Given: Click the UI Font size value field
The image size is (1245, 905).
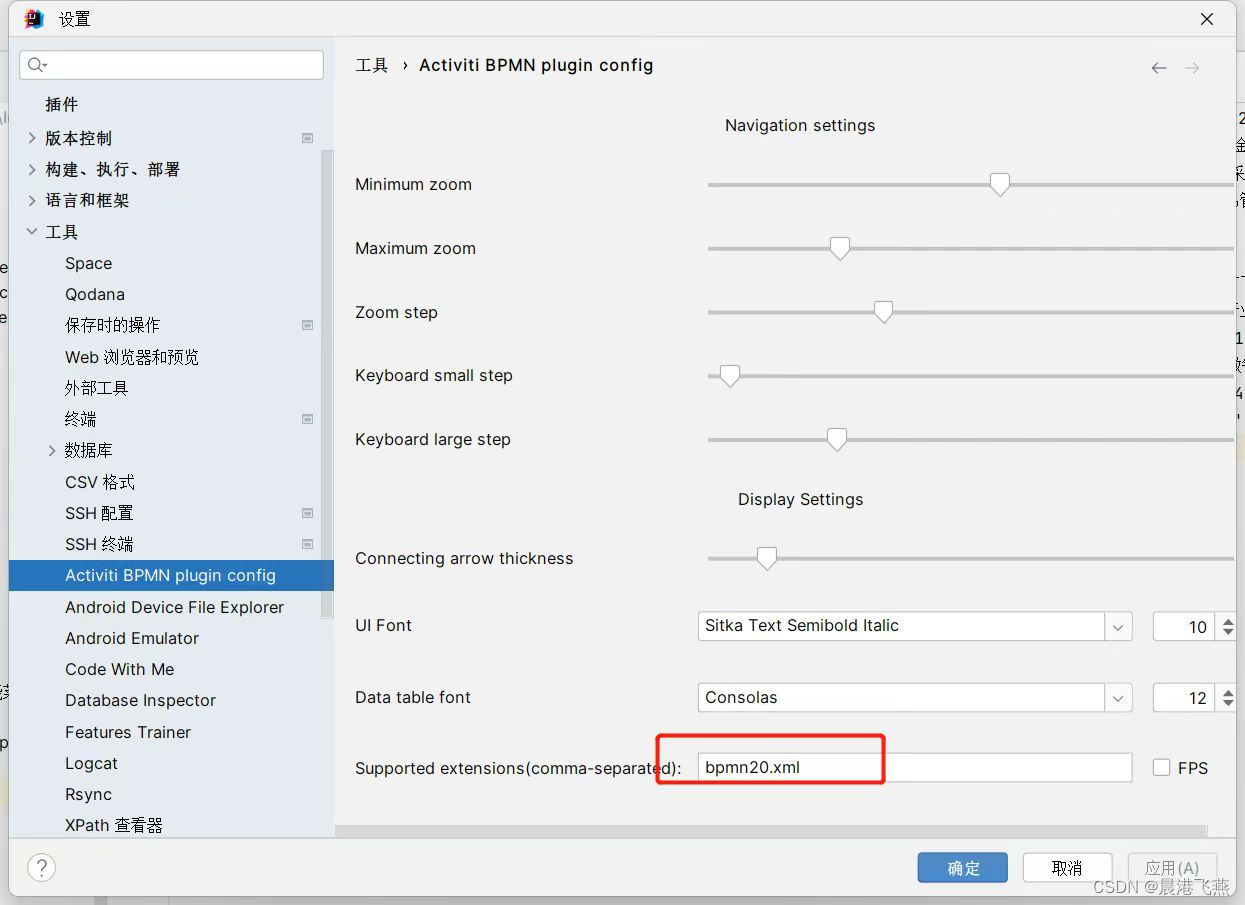Looking at the screenshot, I should (x=1184, y=627).
